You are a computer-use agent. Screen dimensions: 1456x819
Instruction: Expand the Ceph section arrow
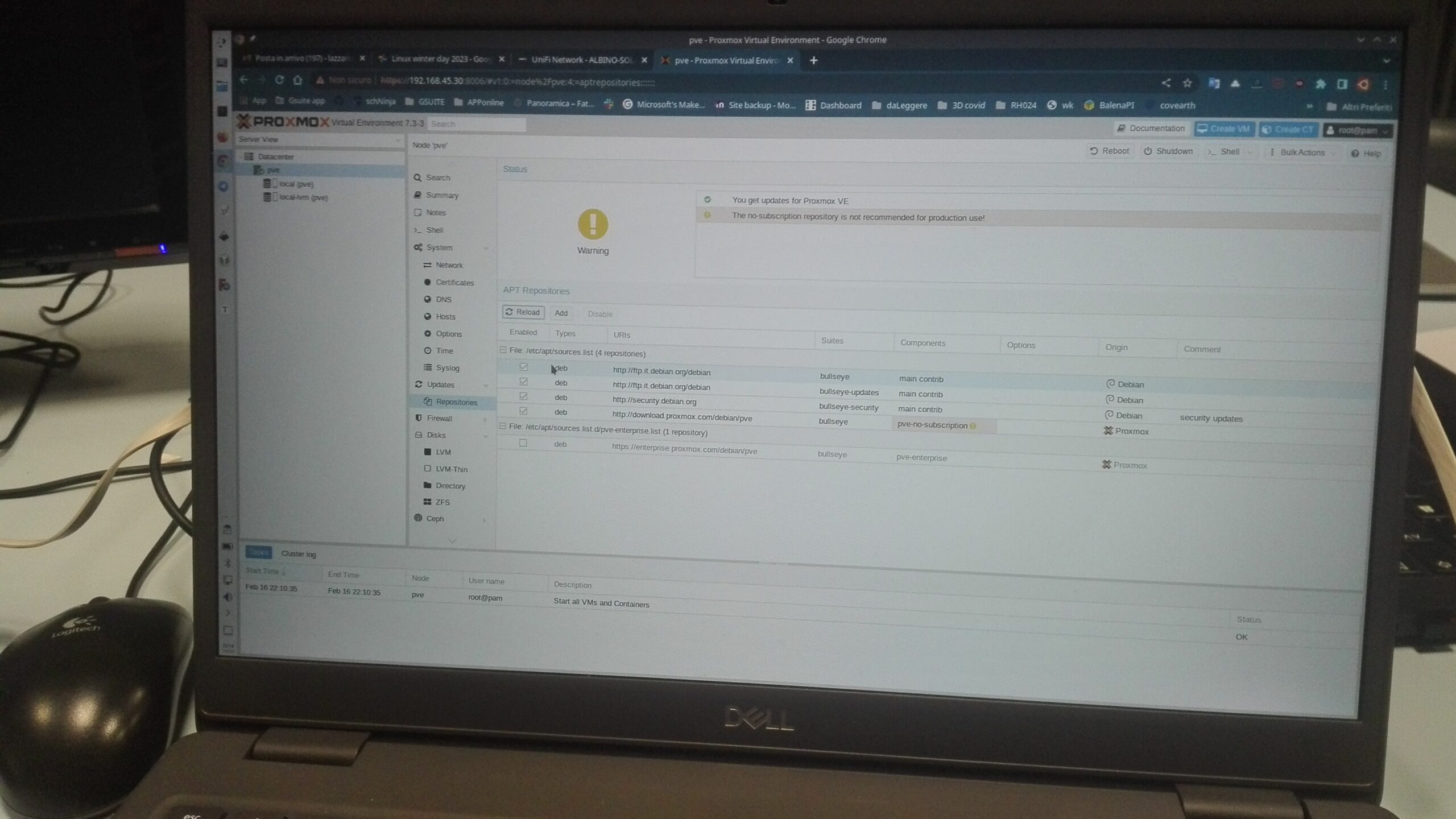pos(485,520)
